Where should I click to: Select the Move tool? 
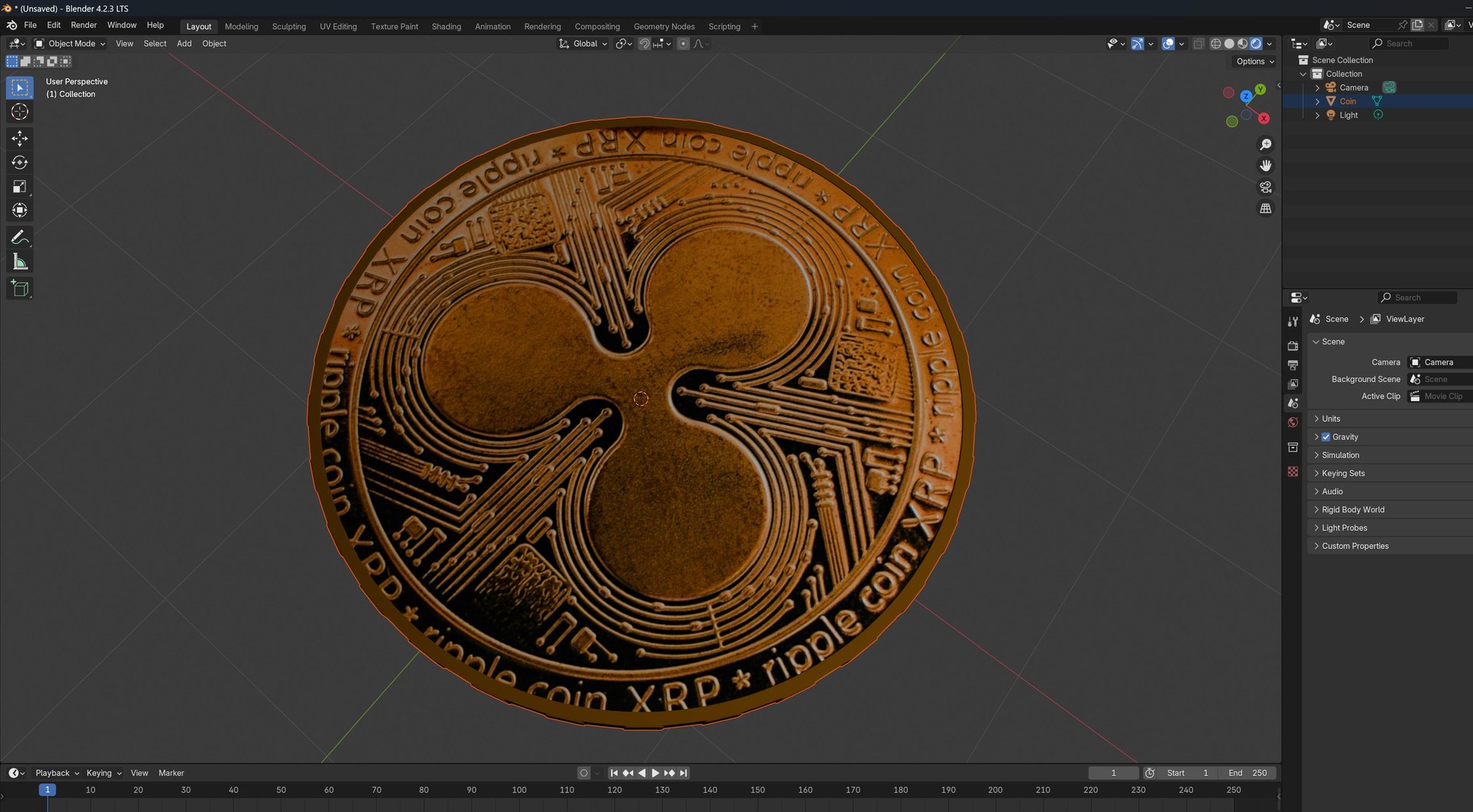pyautogui.click(x=20, y=139)
